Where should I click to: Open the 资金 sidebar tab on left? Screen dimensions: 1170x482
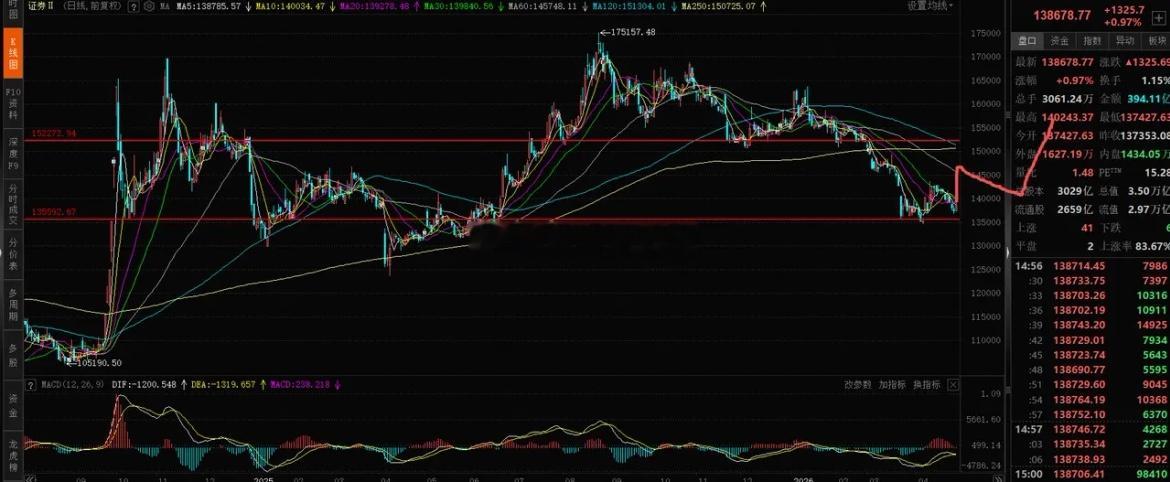(12, 403)
